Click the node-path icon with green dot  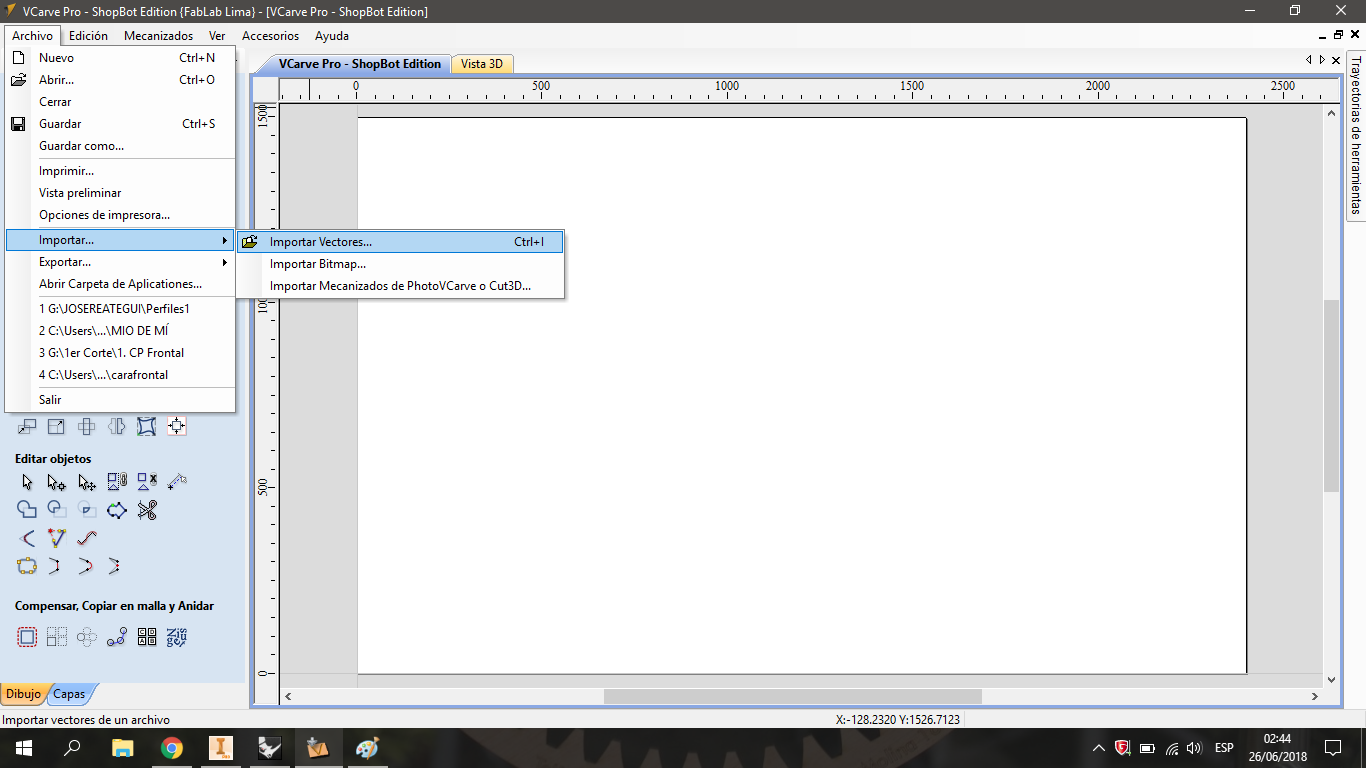tap(117, 510)
